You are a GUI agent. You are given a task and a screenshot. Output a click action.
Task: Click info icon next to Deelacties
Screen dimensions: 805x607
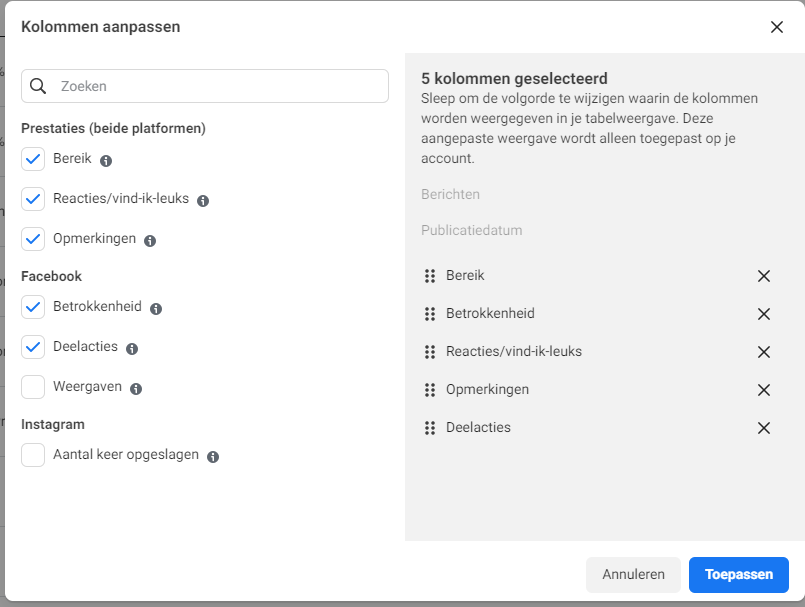(x=132, y=349)
